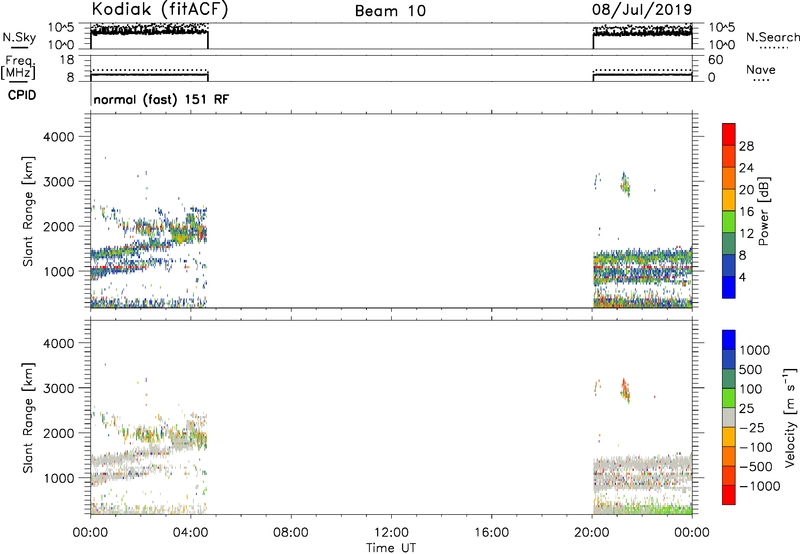Click the "Freq. [MHz]" axis label

pyautogui.click(x=18, y=68)
